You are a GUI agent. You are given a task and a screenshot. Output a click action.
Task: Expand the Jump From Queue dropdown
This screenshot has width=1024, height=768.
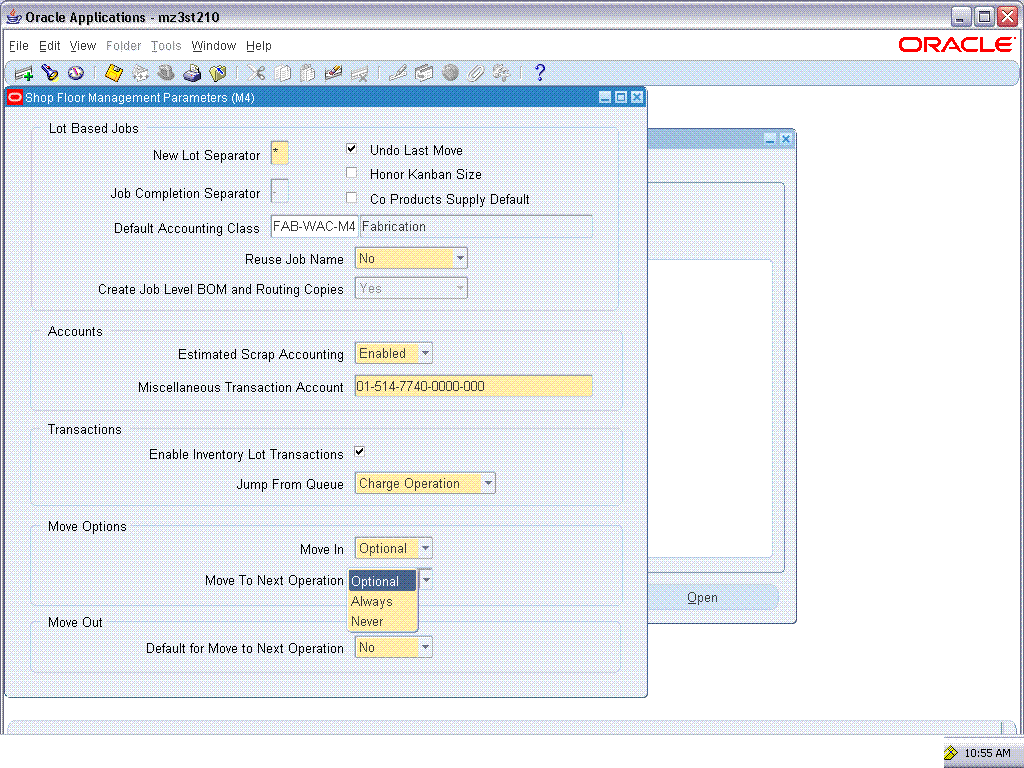click(x=488, y=483)
